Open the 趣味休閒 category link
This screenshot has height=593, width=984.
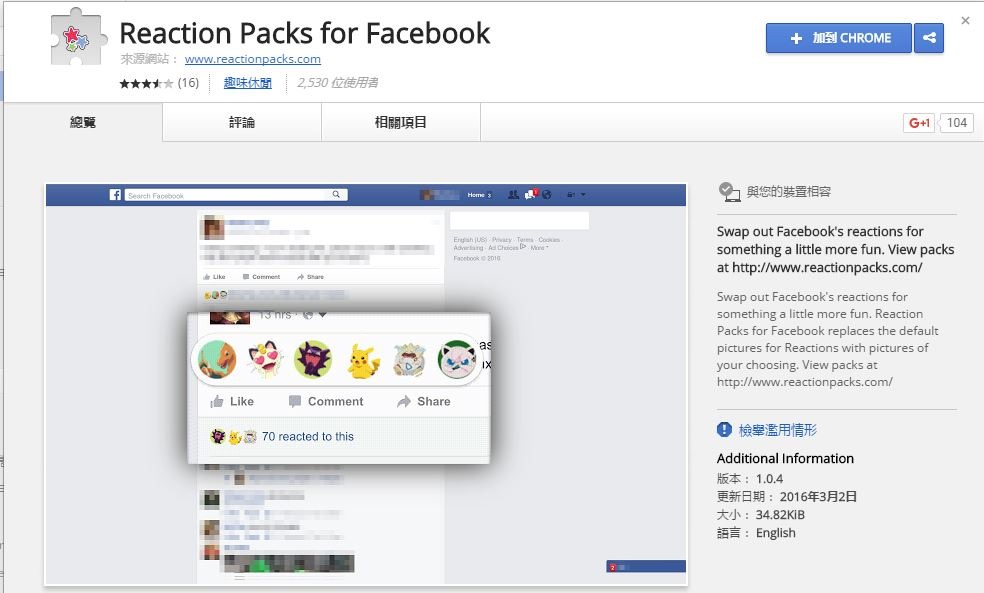pyautogui.click(x=248, y=83)
